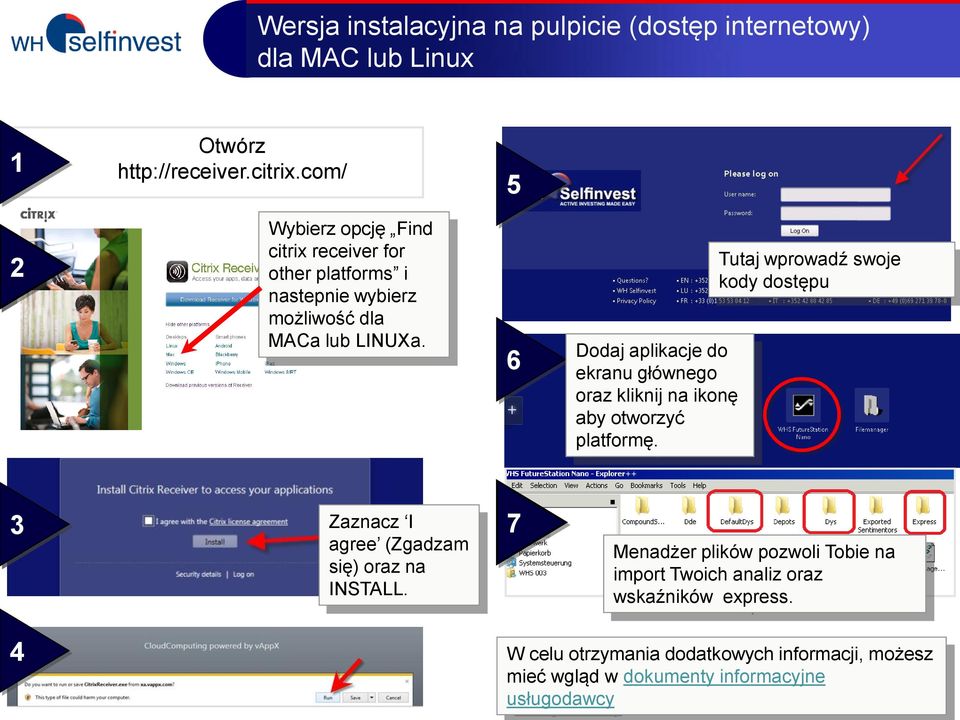Click the shield warning icon in download bar
This screenshot has width=960, height=720.
coord(28,697)
